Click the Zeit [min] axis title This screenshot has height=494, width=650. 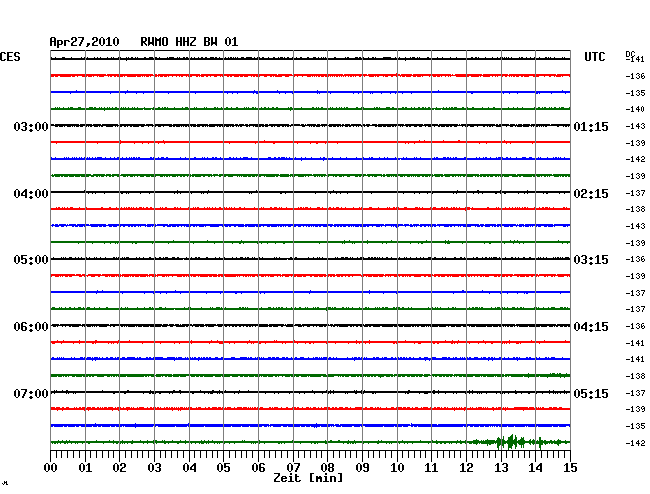pos(308,478)
